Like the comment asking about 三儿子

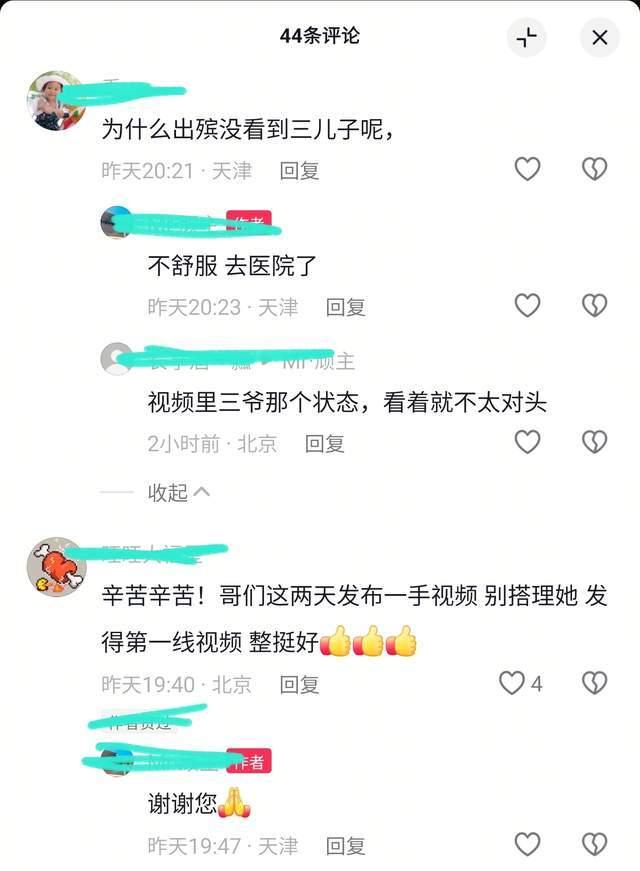[527, 169]
